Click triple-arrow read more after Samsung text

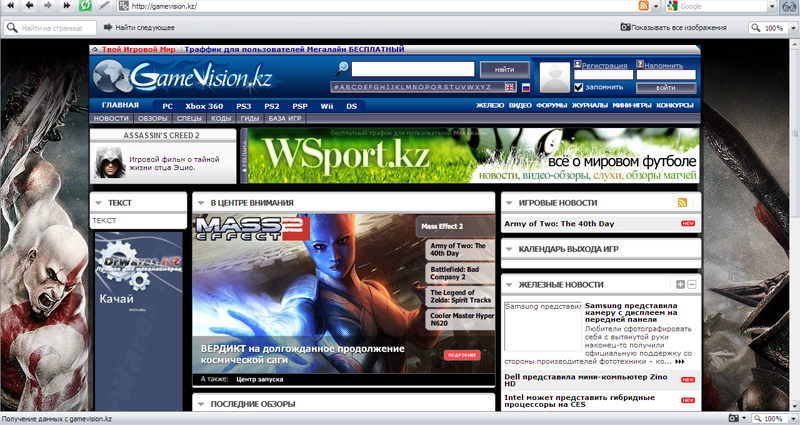(x=679, y=362)
